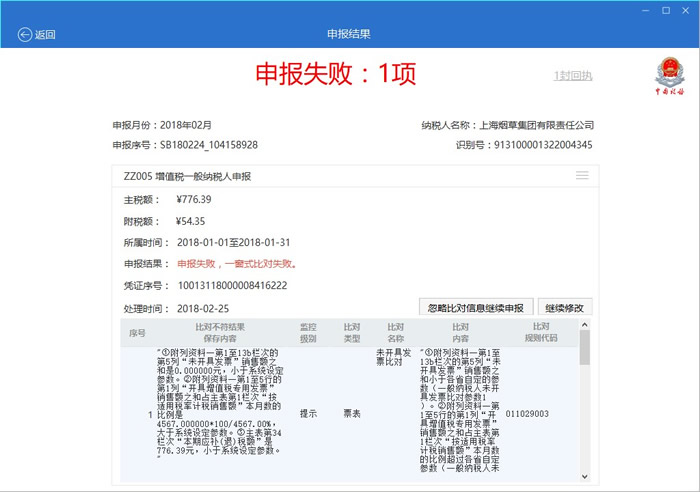Click the 所属时间 2018-01-01至2018-01-31 value

coord(233,242)
